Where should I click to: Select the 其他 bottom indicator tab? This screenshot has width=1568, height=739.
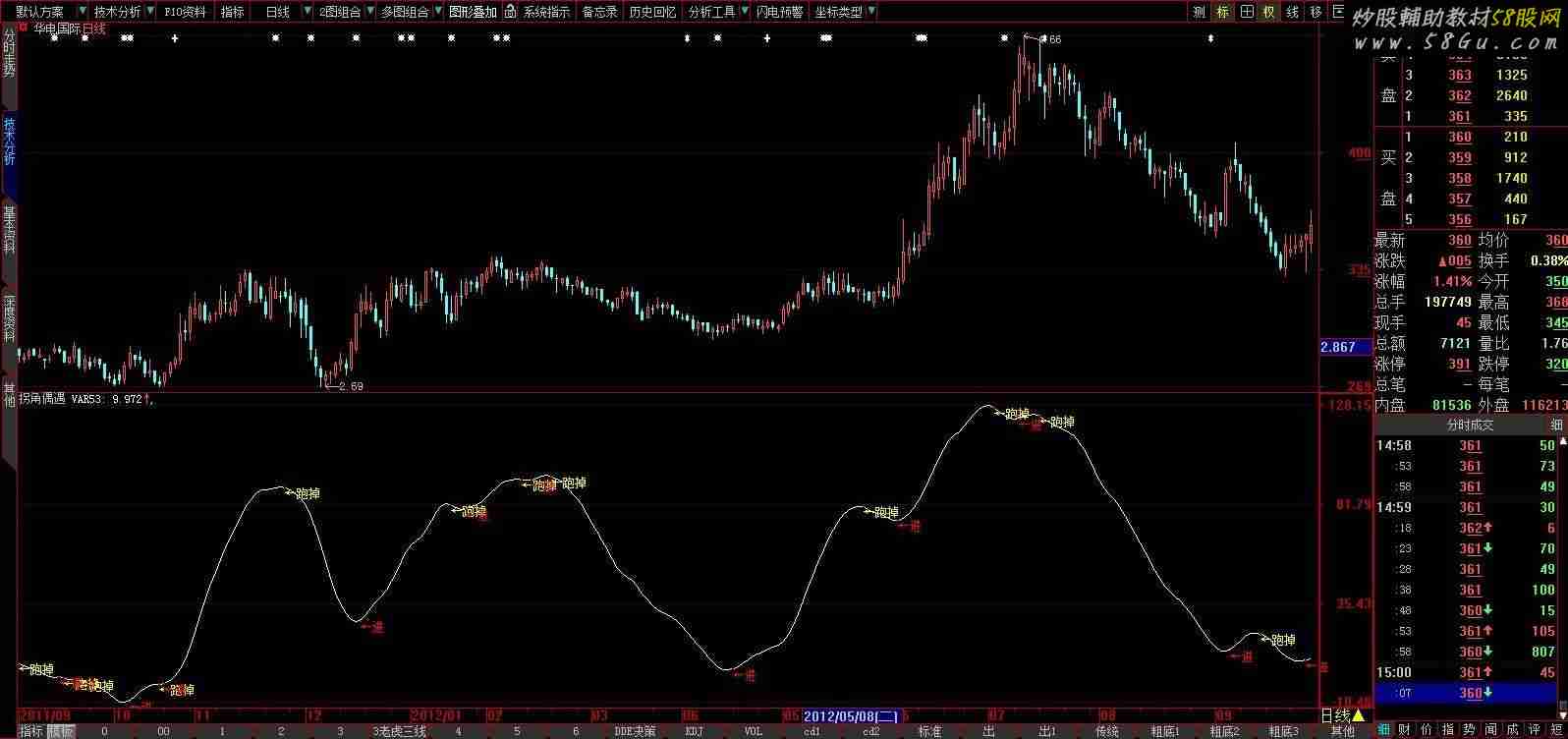pos(1342,731)
